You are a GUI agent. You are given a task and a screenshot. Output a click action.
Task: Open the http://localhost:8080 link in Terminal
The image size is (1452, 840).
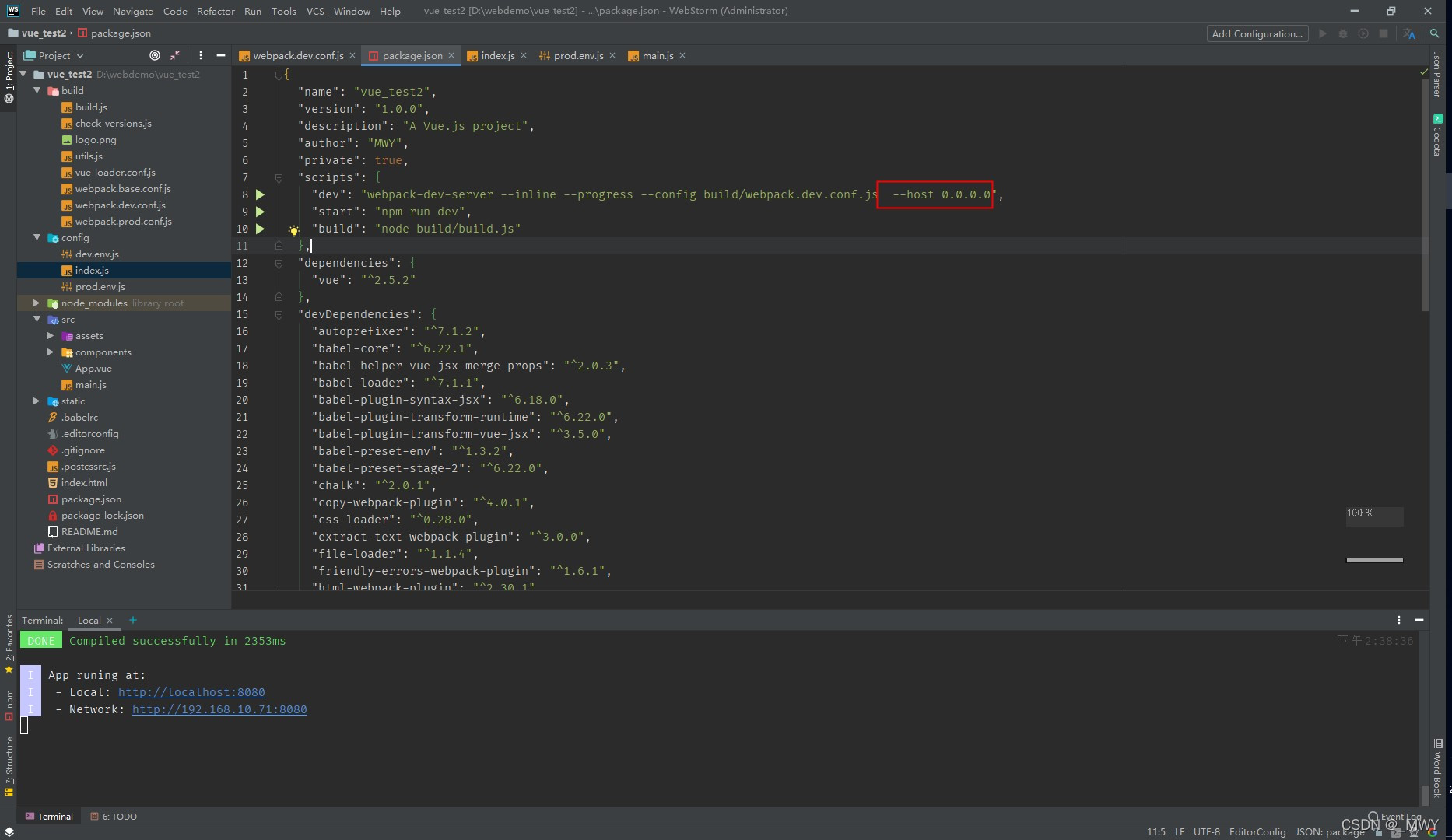coord(191,691)
